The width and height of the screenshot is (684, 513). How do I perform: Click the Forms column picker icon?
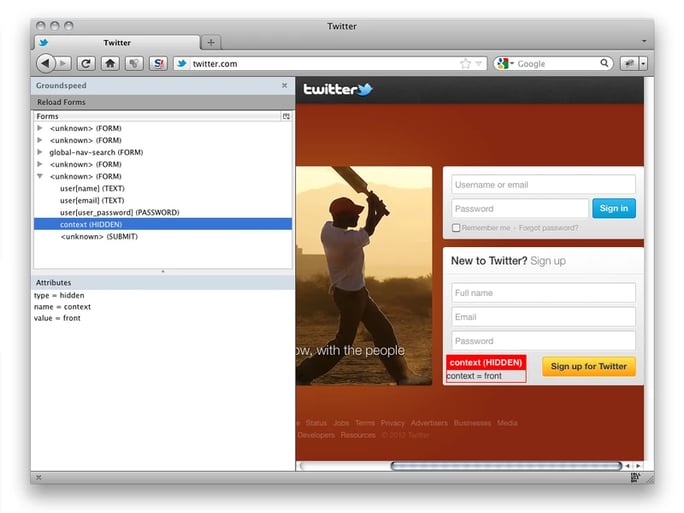286,117
